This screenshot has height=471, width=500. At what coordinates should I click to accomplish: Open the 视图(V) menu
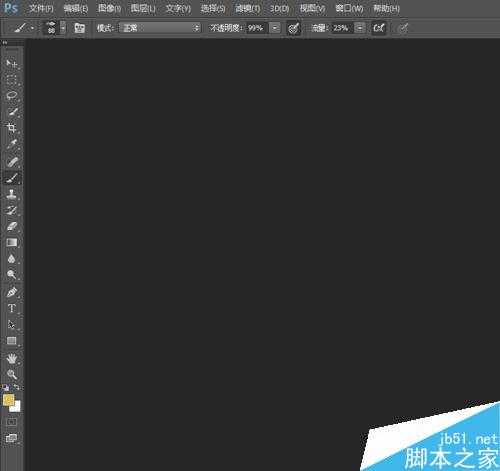pyautogui.click(x=312, y=8)
